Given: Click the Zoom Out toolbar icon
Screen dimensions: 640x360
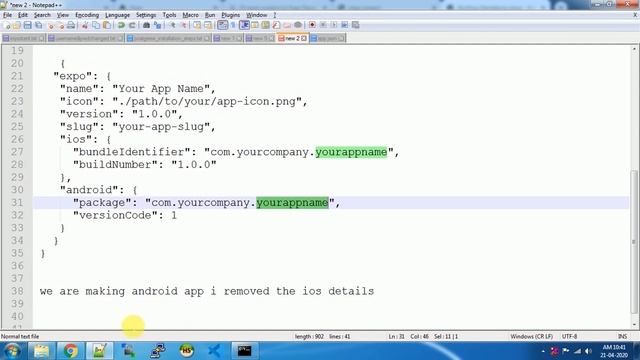Looking at the screenshot, I should pos(183,25).
